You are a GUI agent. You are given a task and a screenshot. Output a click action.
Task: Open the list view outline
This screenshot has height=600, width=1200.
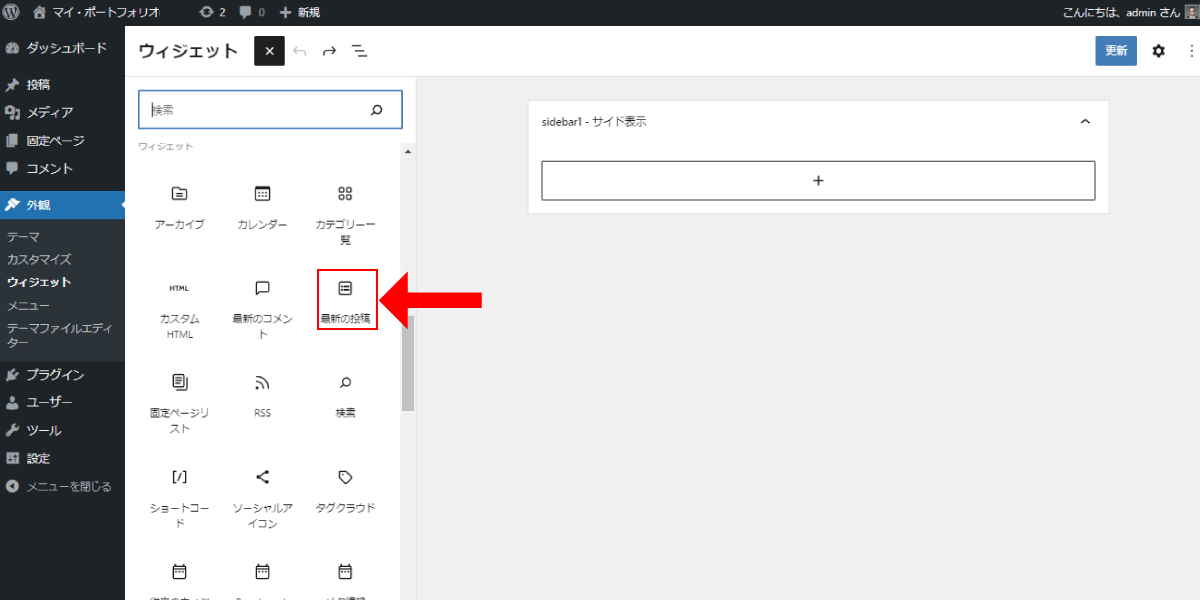(x=359, y=51)
